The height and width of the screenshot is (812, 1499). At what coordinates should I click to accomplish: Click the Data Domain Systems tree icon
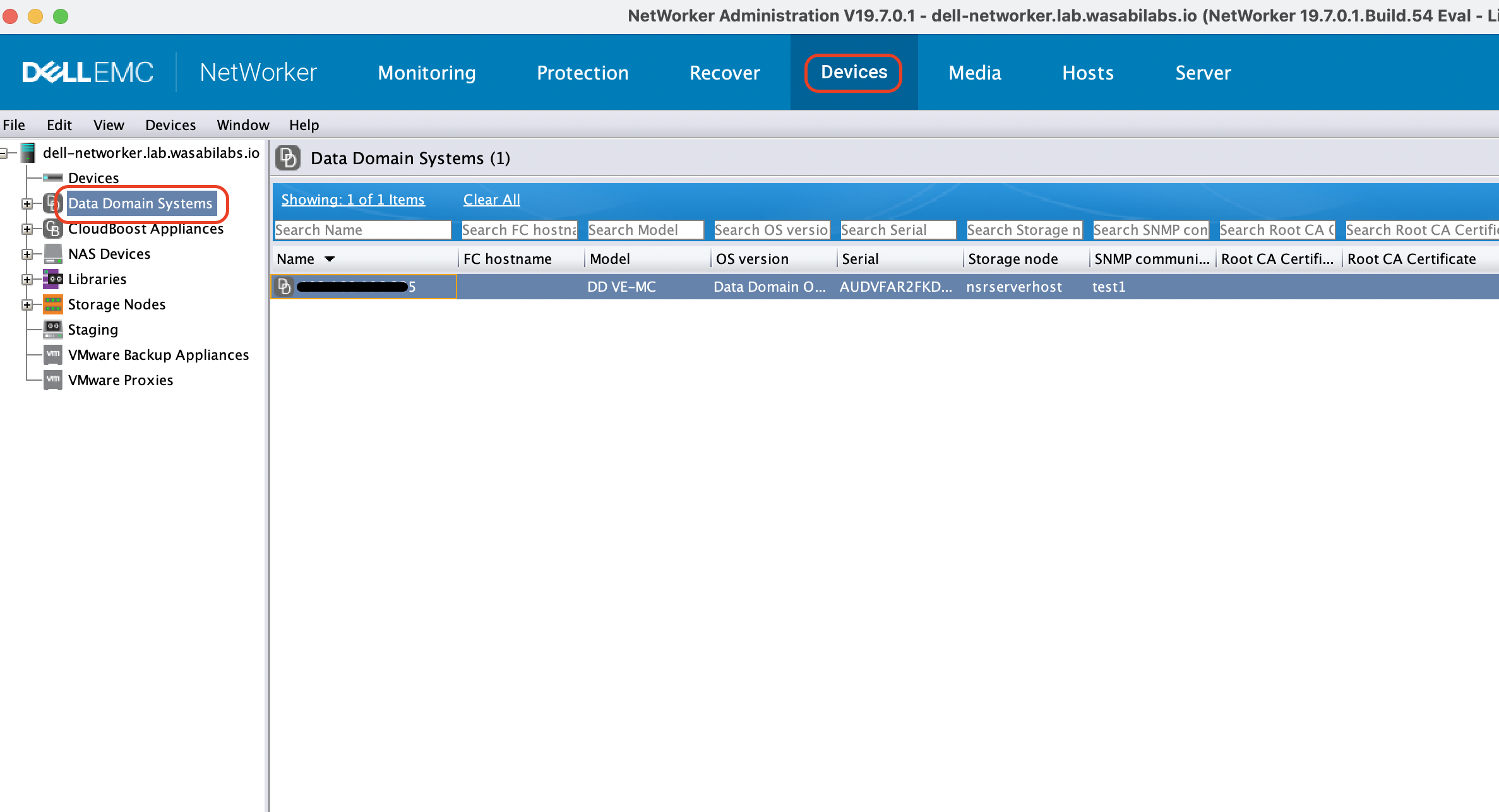tap(53, 203)
